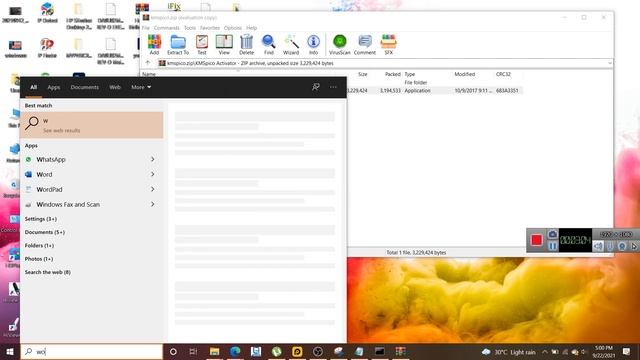
Task: Open Microsoft Edge from the taskbar
Action: pyautogui.click(x=235, y=351)
